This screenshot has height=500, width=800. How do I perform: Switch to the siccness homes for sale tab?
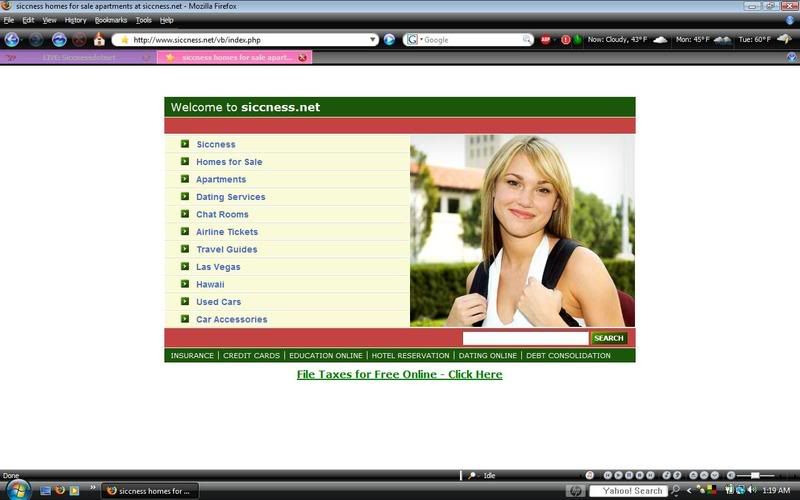click(236, 58)
